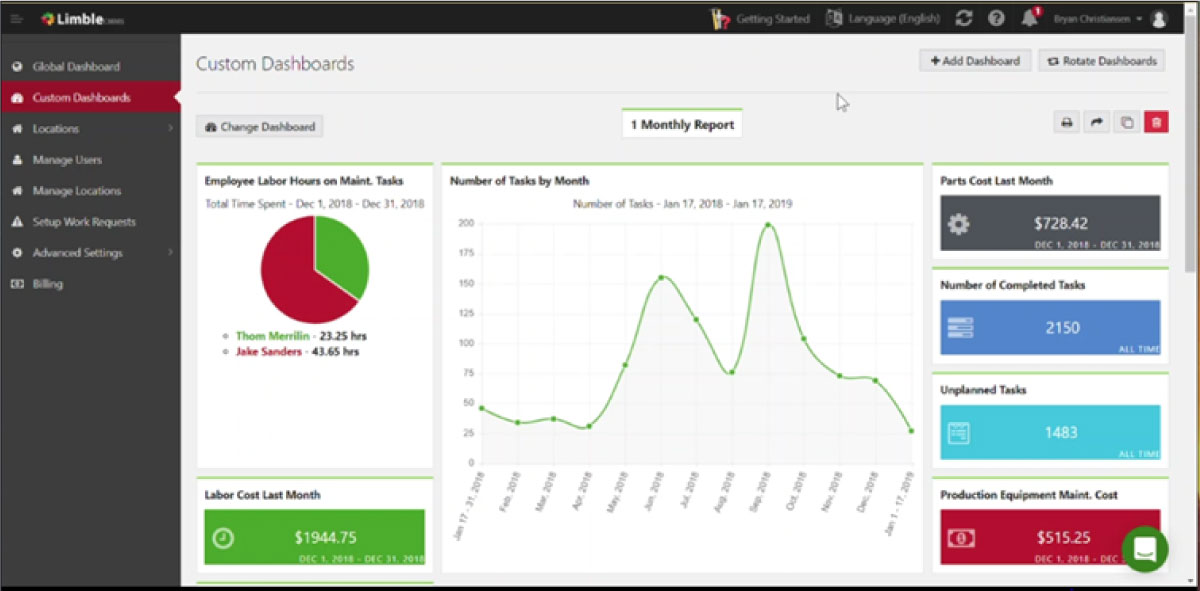Toggle Jake Sanders in the pie chart legend

point(270,352)
